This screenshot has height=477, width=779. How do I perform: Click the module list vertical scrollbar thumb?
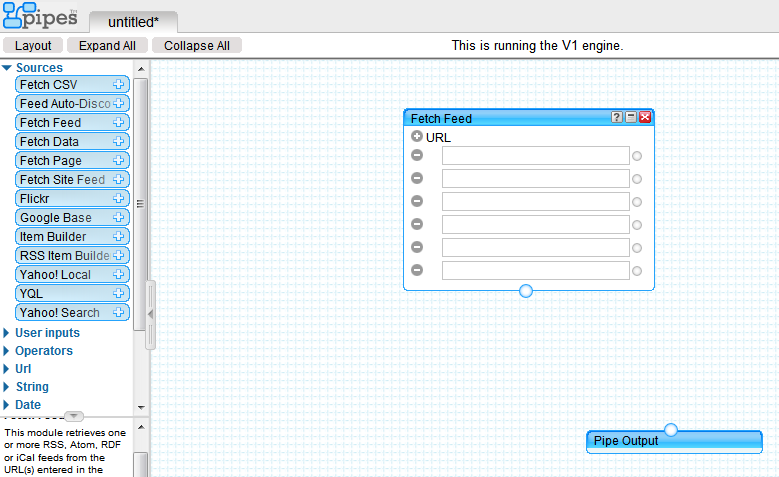click(141, 204)
